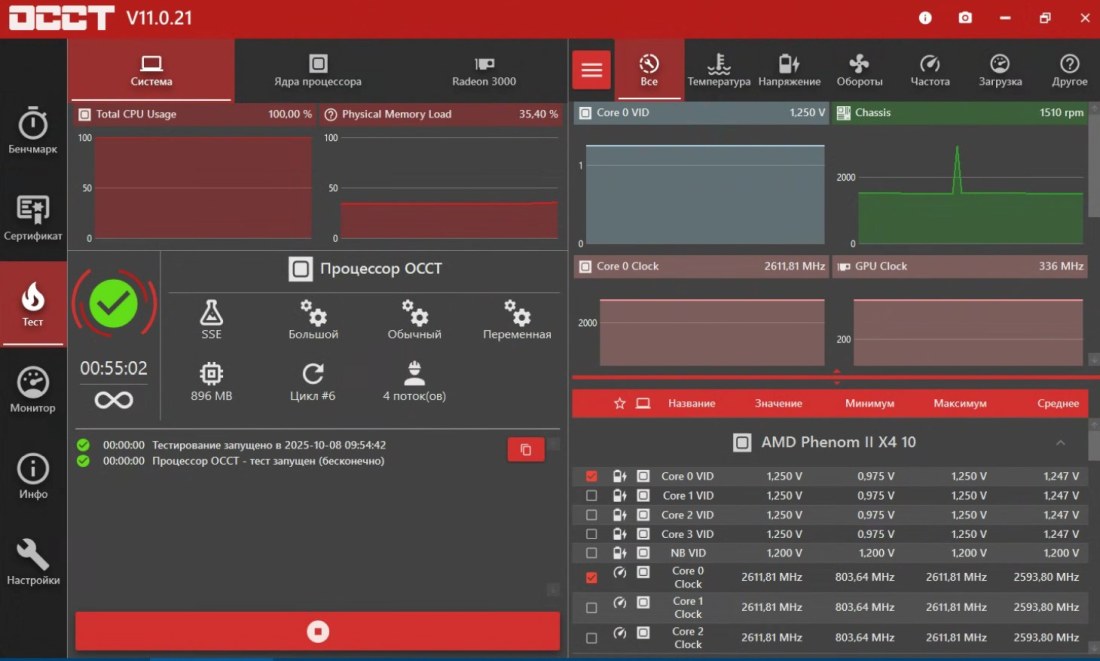Switch to the Ядра процессора tab
Viewport: 1100px width, 661px height.
(318, 70)
